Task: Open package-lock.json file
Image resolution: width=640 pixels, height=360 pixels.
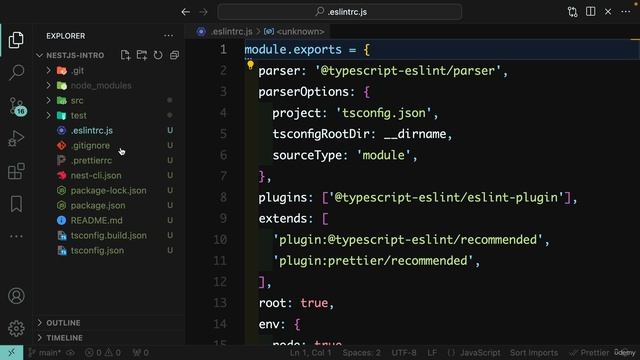Action: tap(108, 191)
